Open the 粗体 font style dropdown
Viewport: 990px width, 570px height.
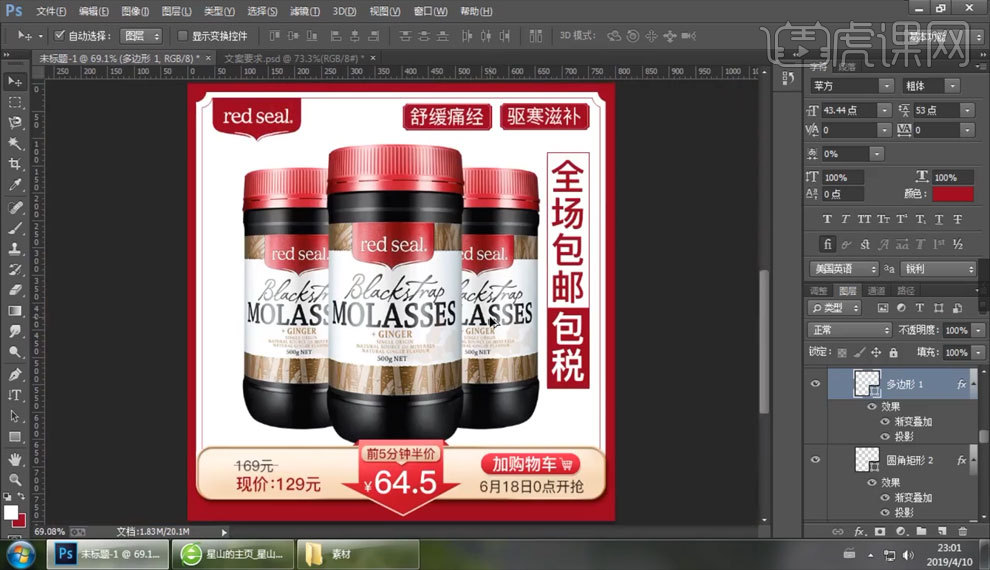click(952, 86)
